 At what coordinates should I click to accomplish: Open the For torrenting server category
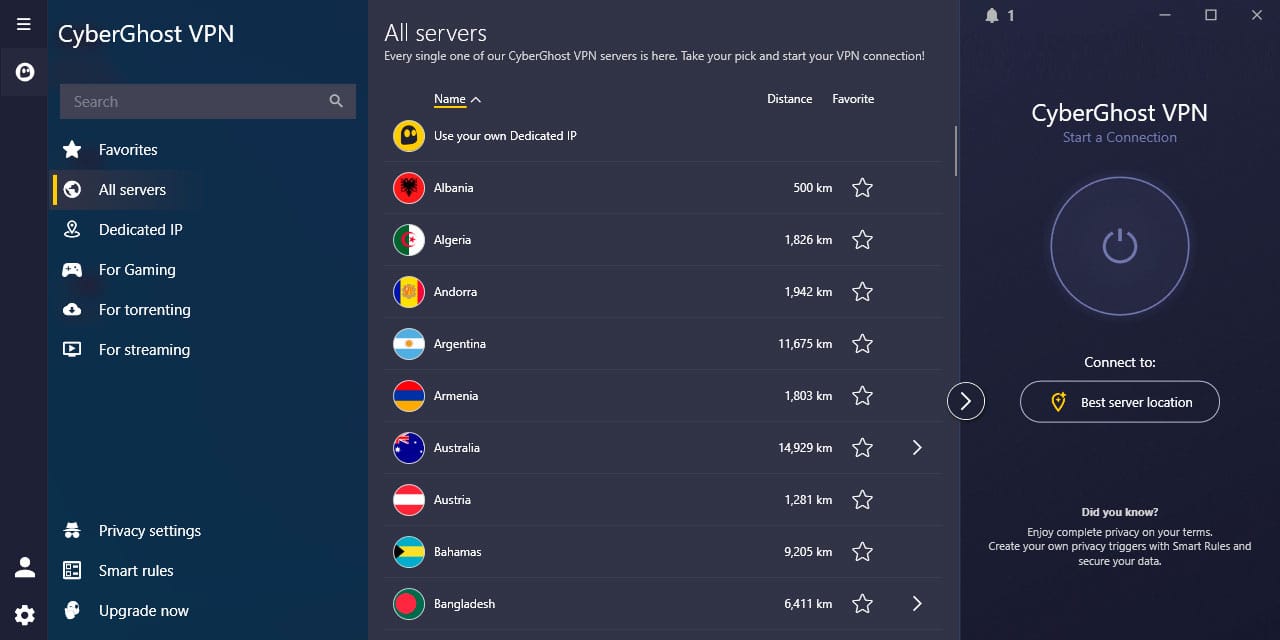tap(144, 309)
